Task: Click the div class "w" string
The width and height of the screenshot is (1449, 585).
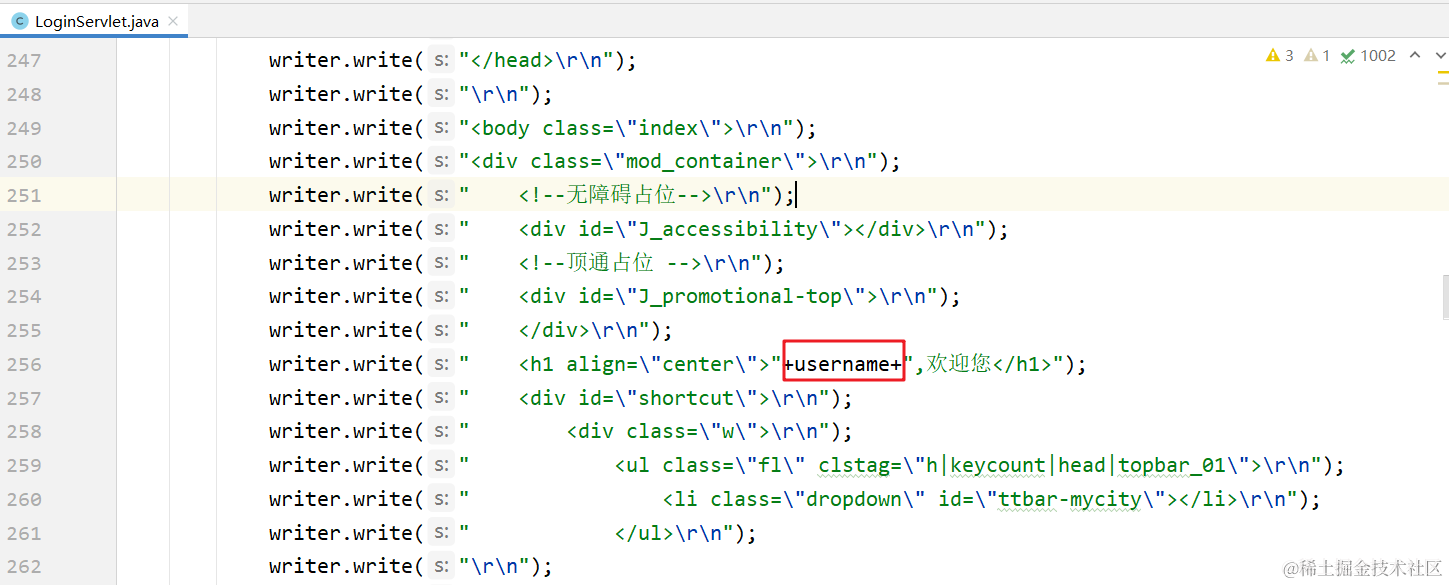Action: tap(645, 432)
